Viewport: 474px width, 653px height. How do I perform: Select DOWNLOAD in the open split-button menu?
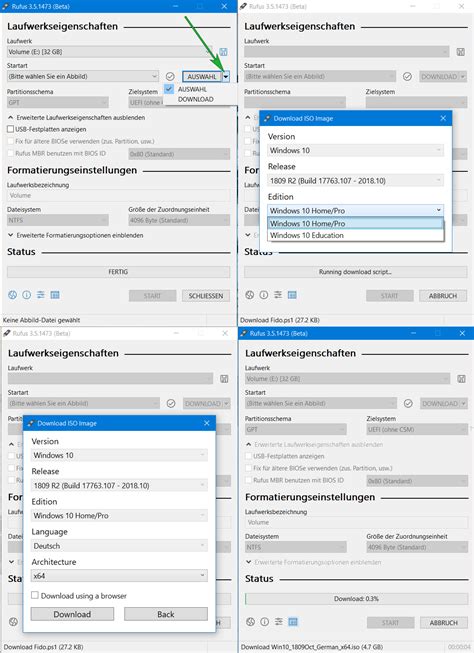click(x=195, y=100)
